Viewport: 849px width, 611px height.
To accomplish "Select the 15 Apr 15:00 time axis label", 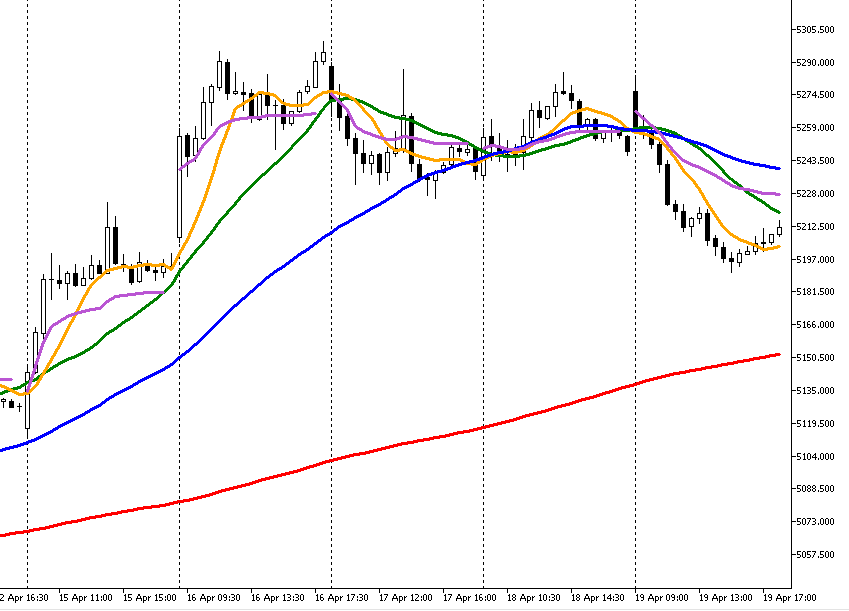I will [149, 598].
